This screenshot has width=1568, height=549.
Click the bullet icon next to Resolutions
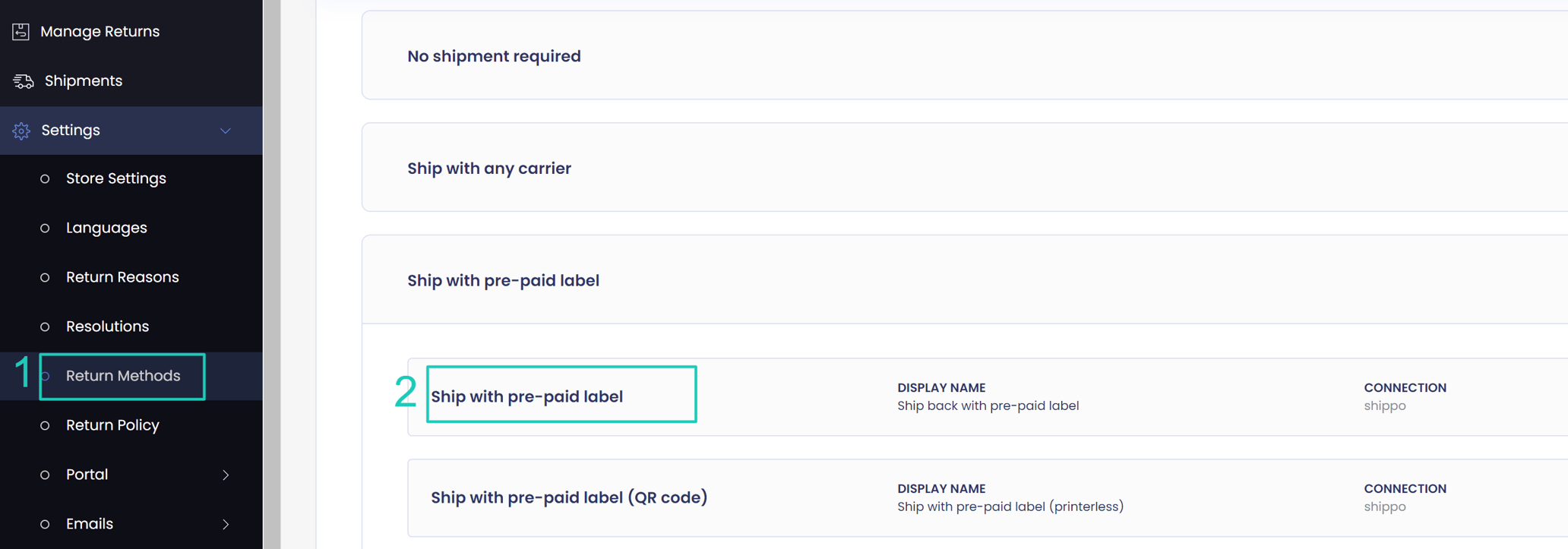tap(44, 327)
